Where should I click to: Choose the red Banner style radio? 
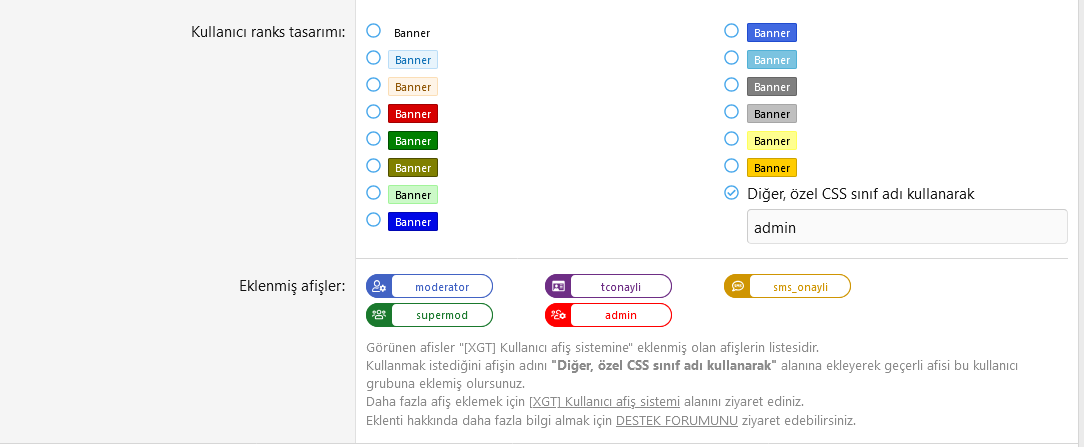click(373, 112)
